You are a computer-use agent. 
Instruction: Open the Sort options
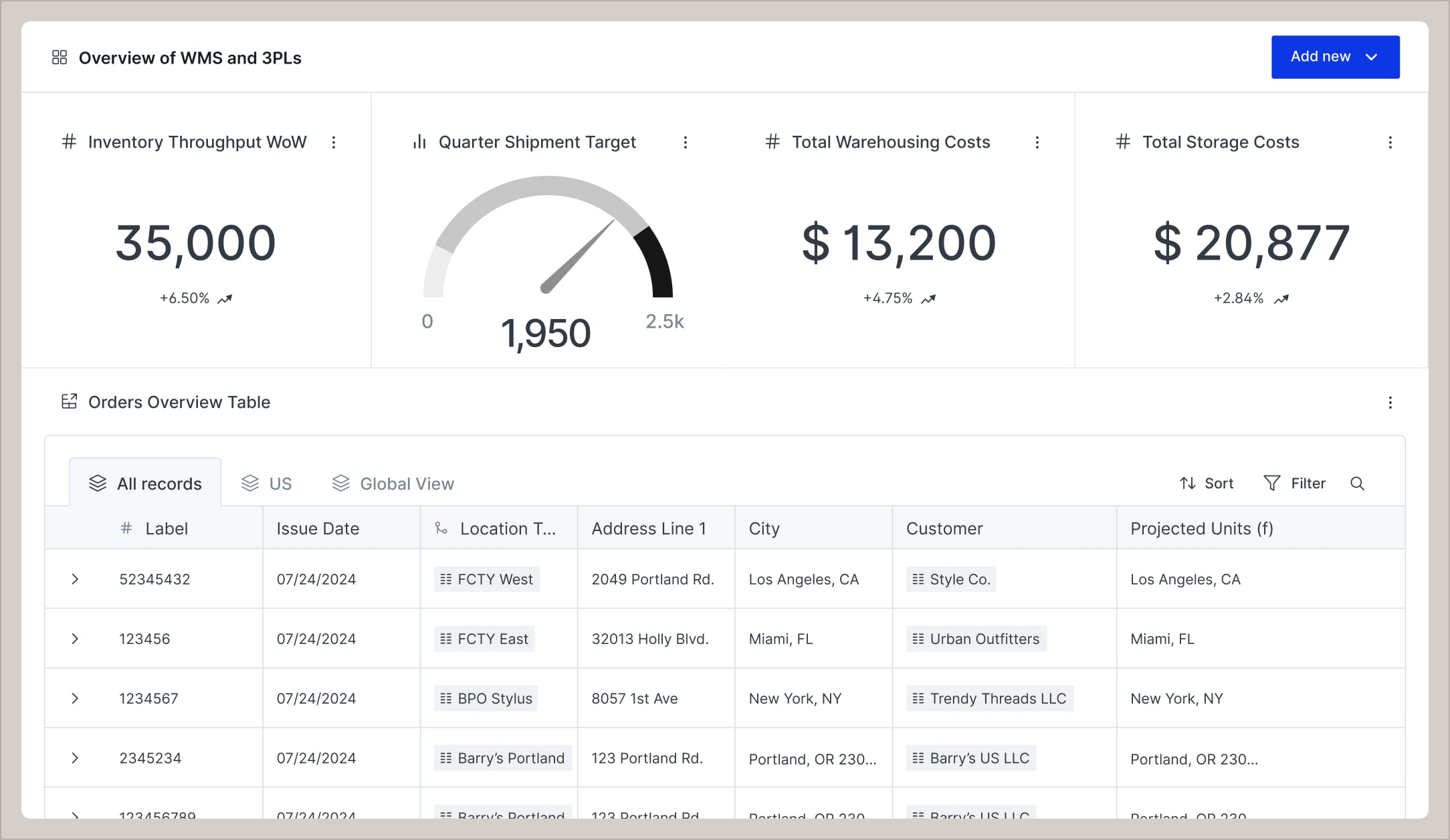1206,483
